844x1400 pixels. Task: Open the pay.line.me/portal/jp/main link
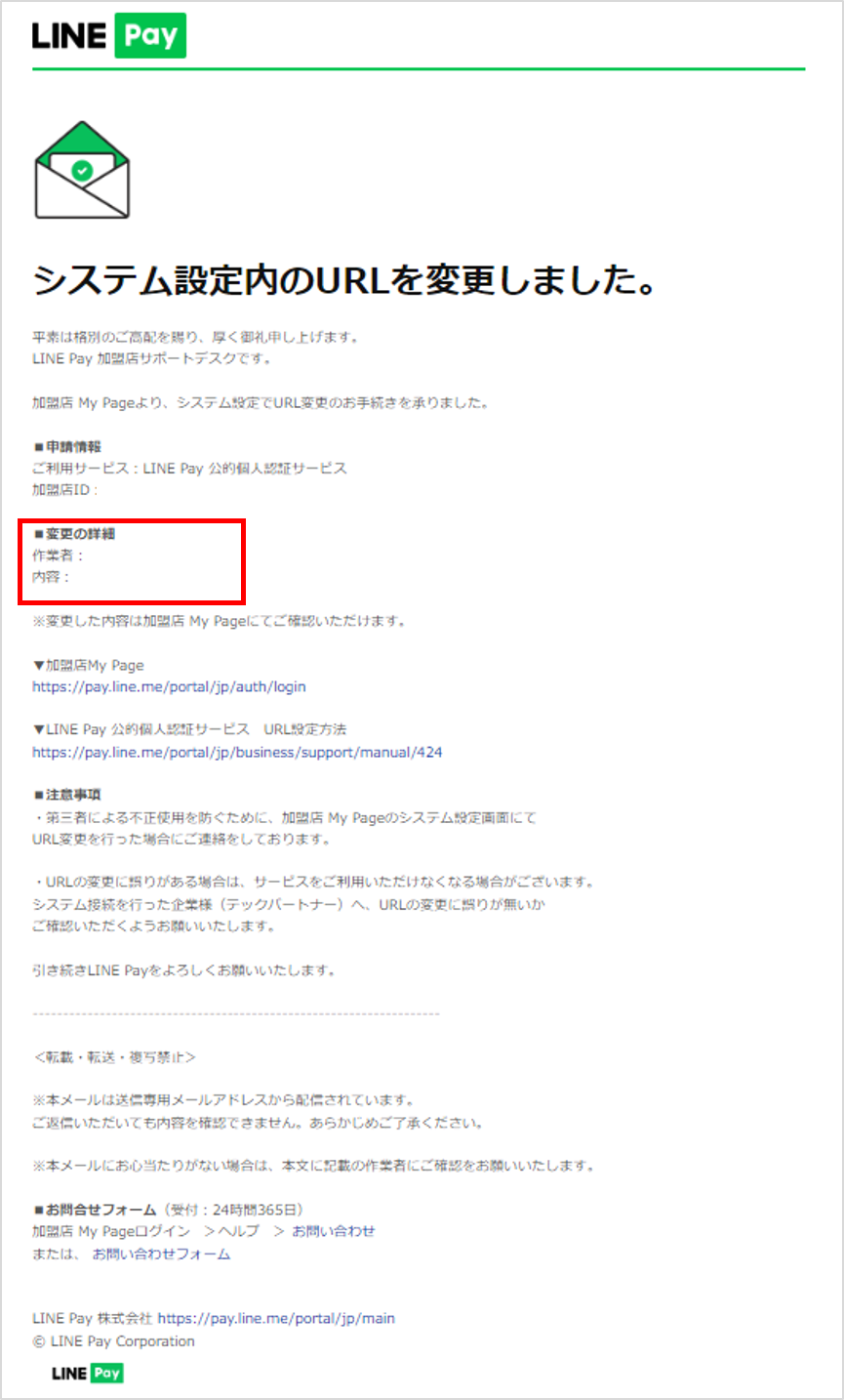(276, 1318)
